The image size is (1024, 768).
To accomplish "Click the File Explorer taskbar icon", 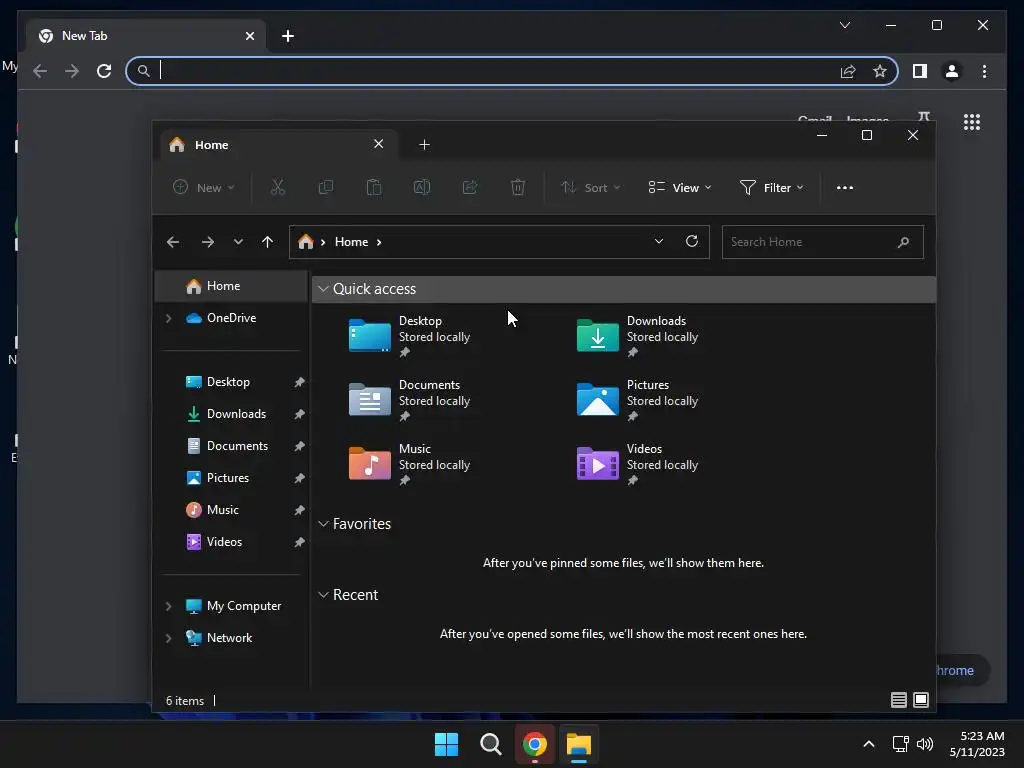I will (579, 744).
